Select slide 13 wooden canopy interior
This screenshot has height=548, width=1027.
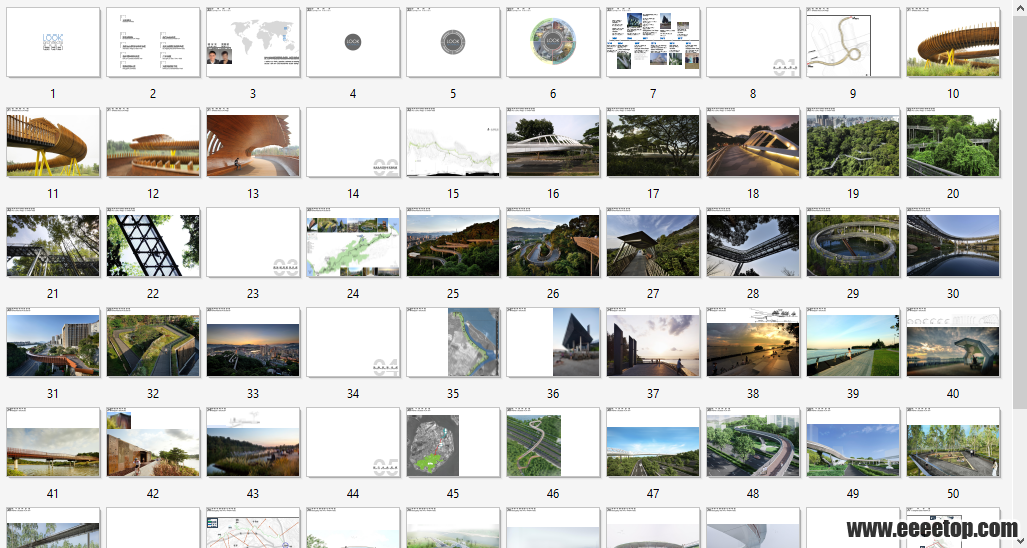pyautogui.click(x=253, y=142)
